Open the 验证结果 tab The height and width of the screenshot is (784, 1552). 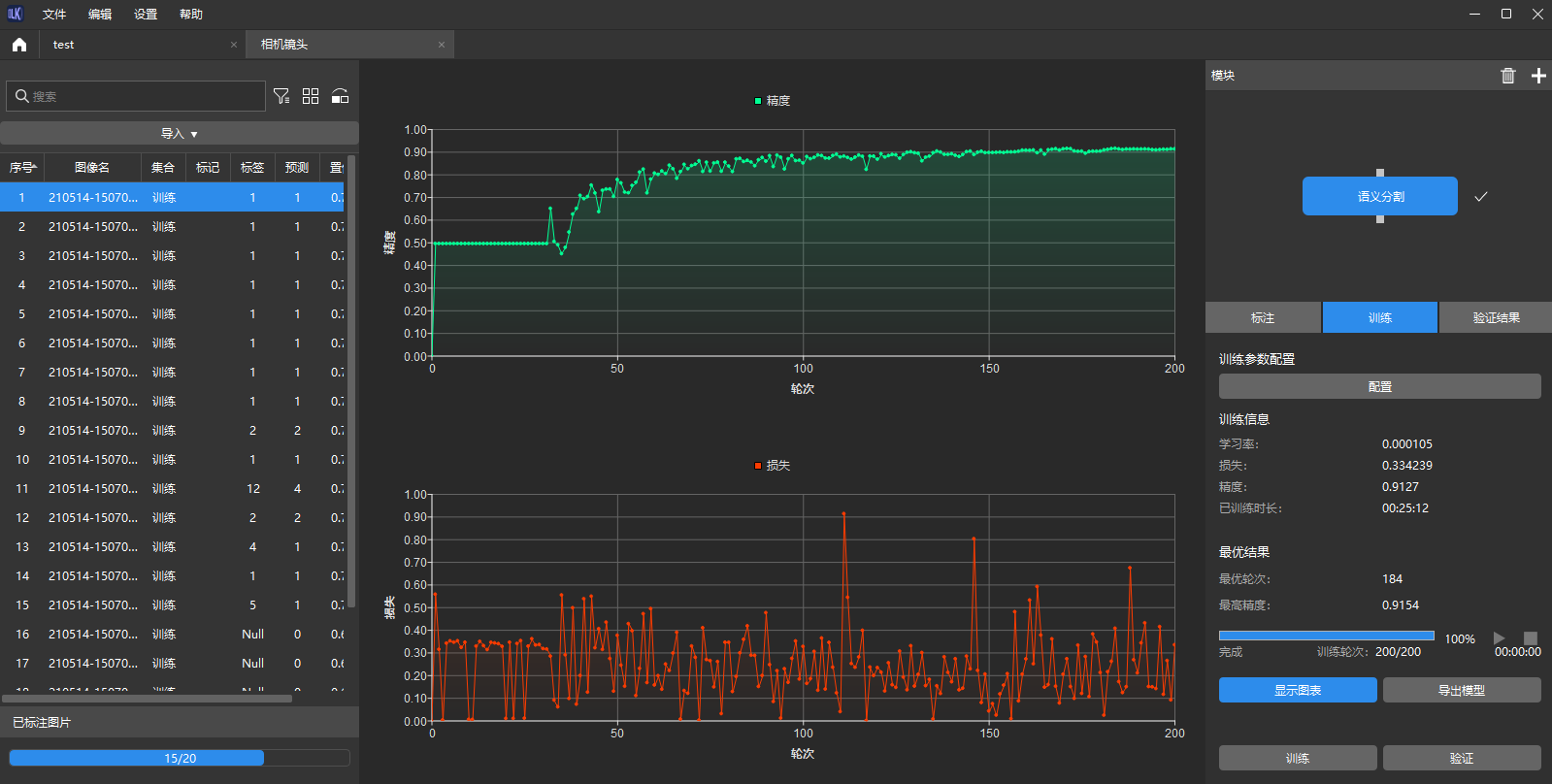coord(1496,317)
